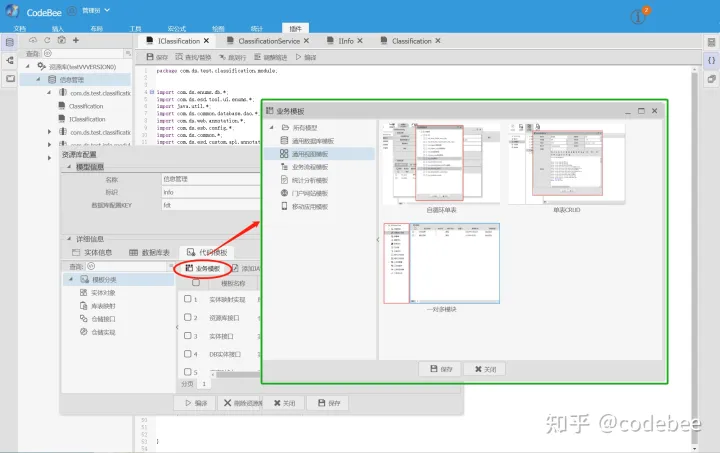This screenshot has width=720, height=453.
Task: Switch to the ClassificationService editor tab
Action: (269, 41)
